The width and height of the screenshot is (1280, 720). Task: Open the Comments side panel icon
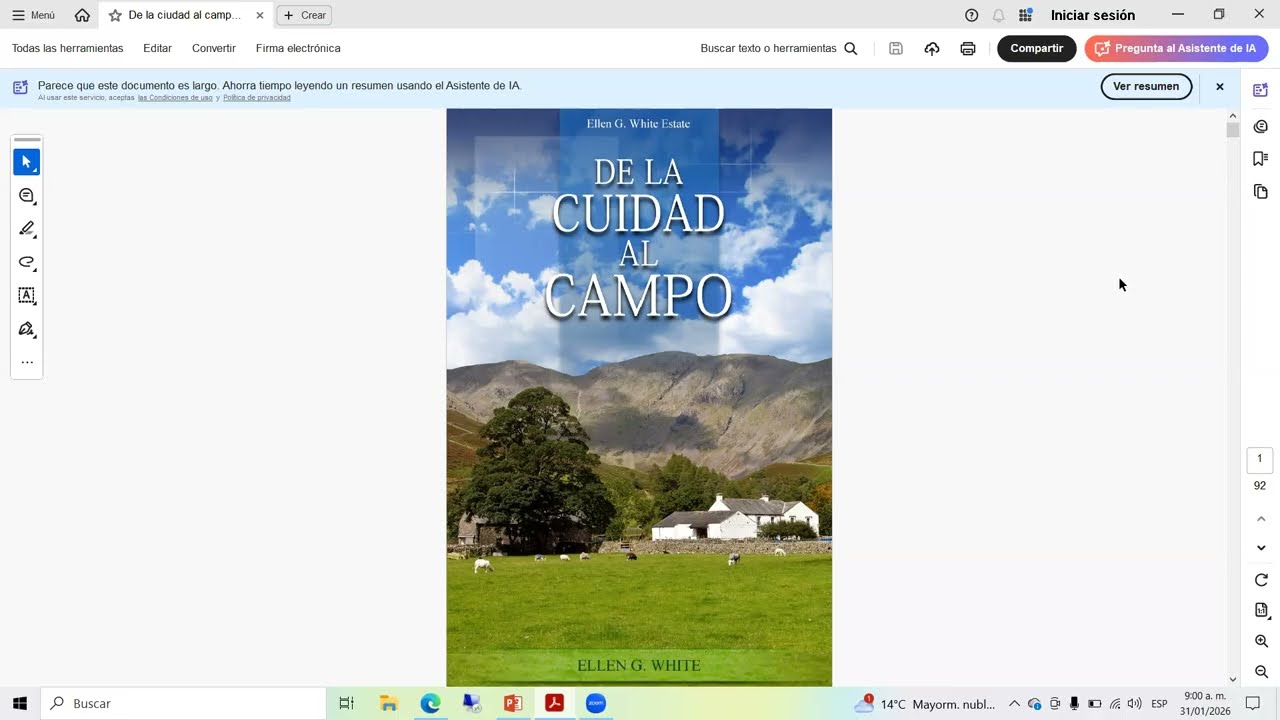[1260, 126]
